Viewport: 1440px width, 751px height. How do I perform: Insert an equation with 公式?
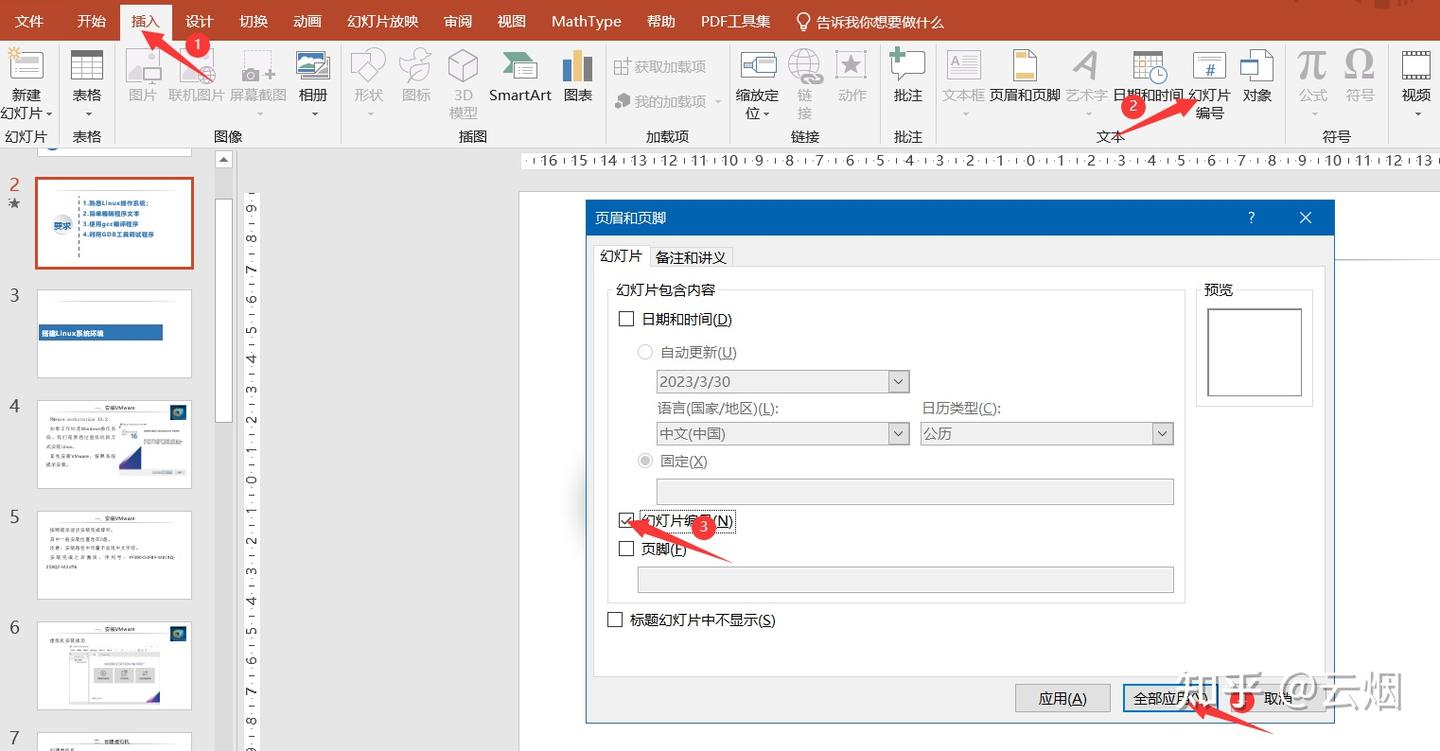(1311, 80)
